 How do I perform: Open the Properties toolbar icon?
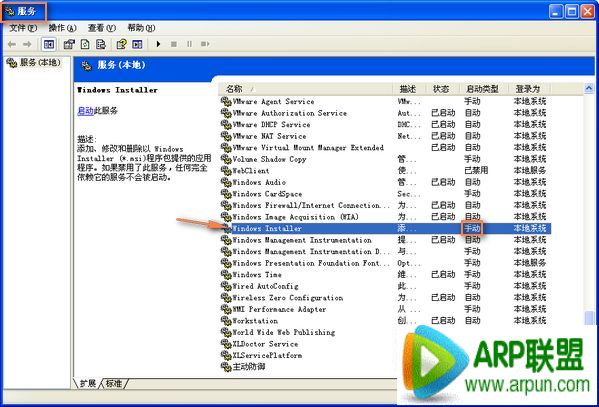[x=69, y=44]
